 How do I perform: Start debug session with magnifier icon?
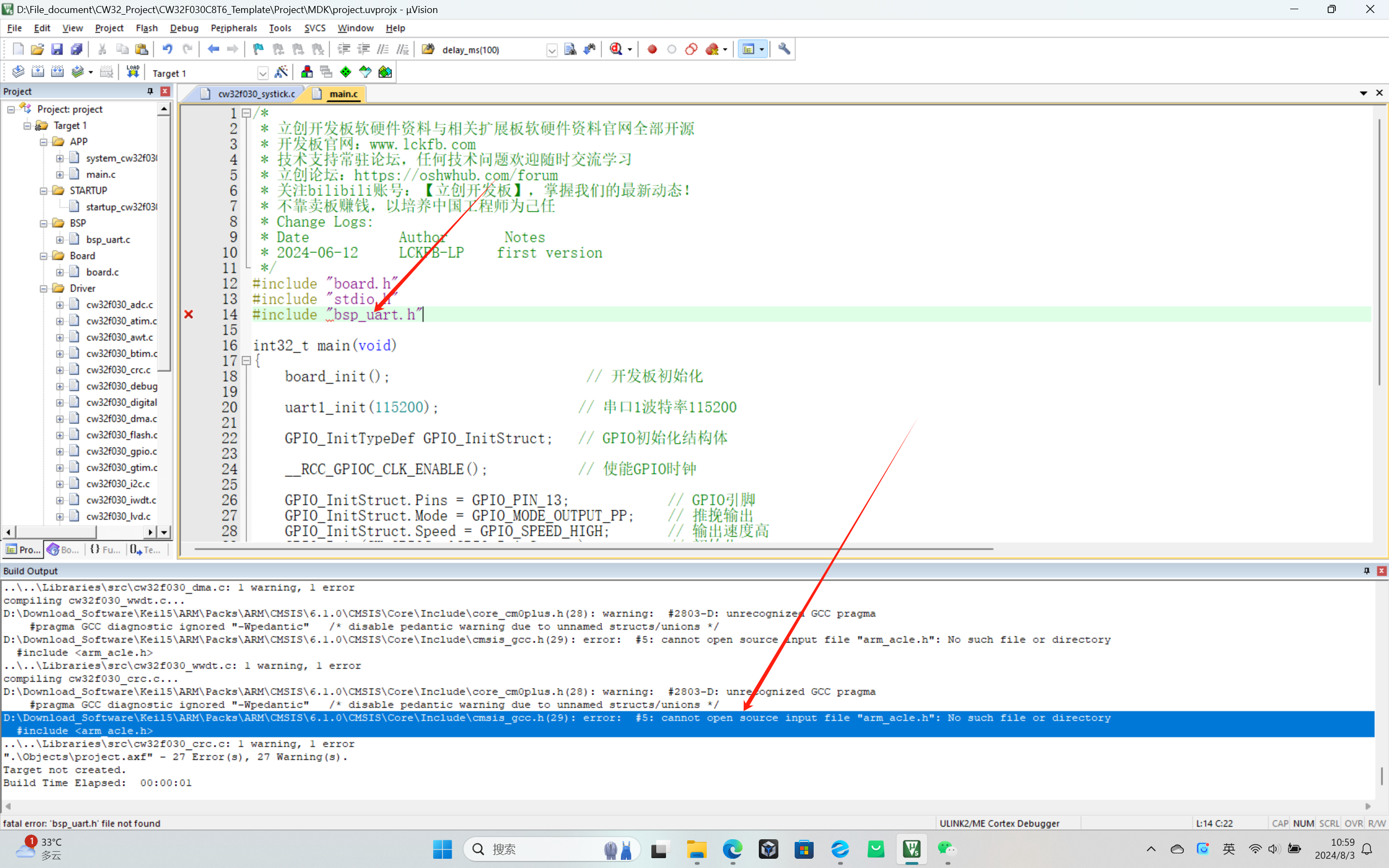616,49
